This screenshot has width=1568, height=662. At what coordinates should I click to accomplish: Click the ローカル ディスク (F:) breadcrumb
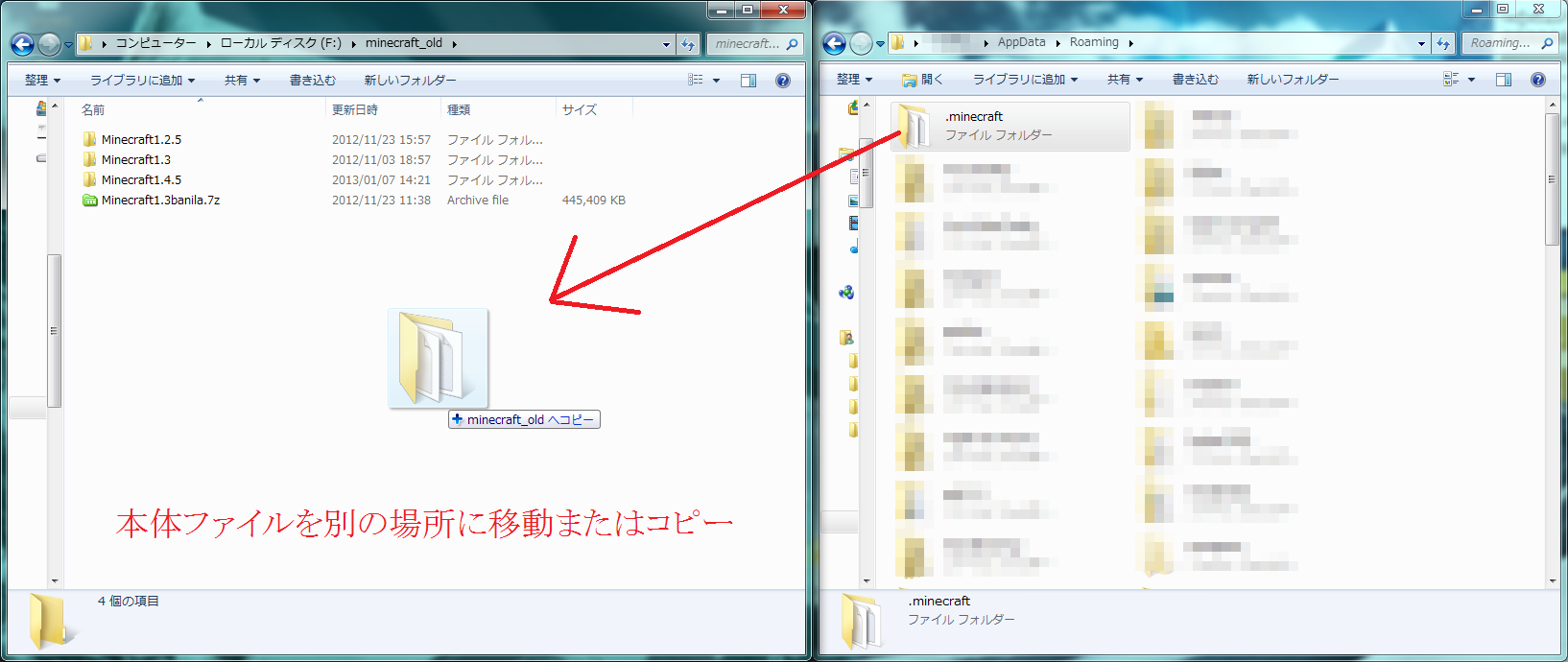tap(281, 43)
